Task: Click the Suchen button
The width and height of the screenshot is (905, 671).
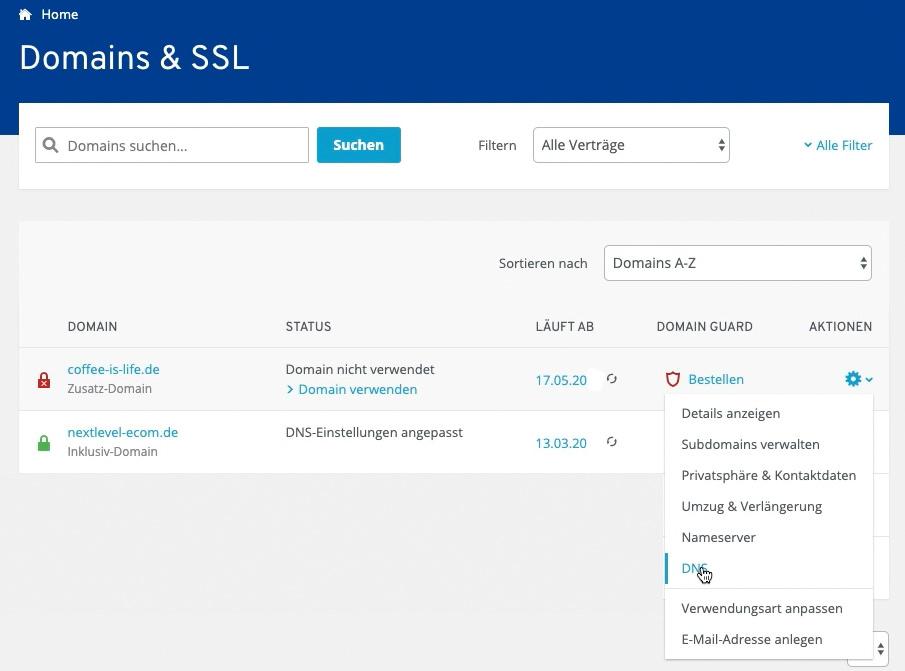Action: (358, 145)
